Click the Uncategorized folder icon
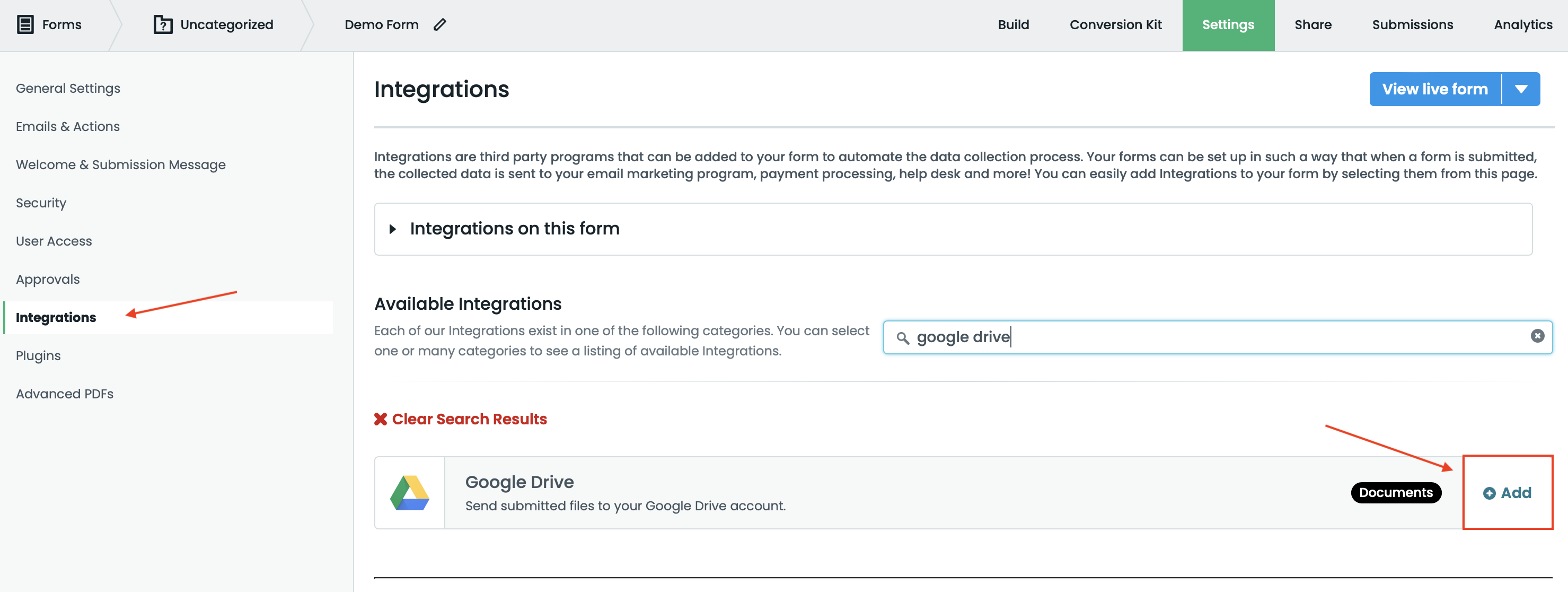The image size is (1568, 592). pyautogui.click(x=163, y=24)
